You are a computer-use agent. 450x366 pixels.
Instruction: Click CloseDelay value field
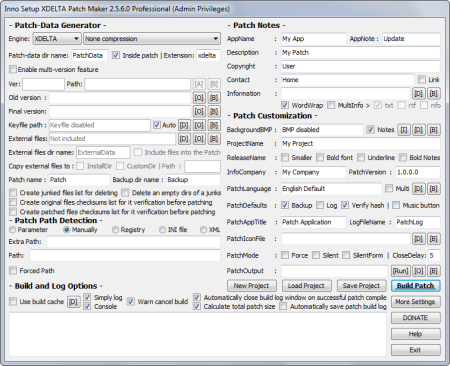pyautogui.click(x=434, y=255)
